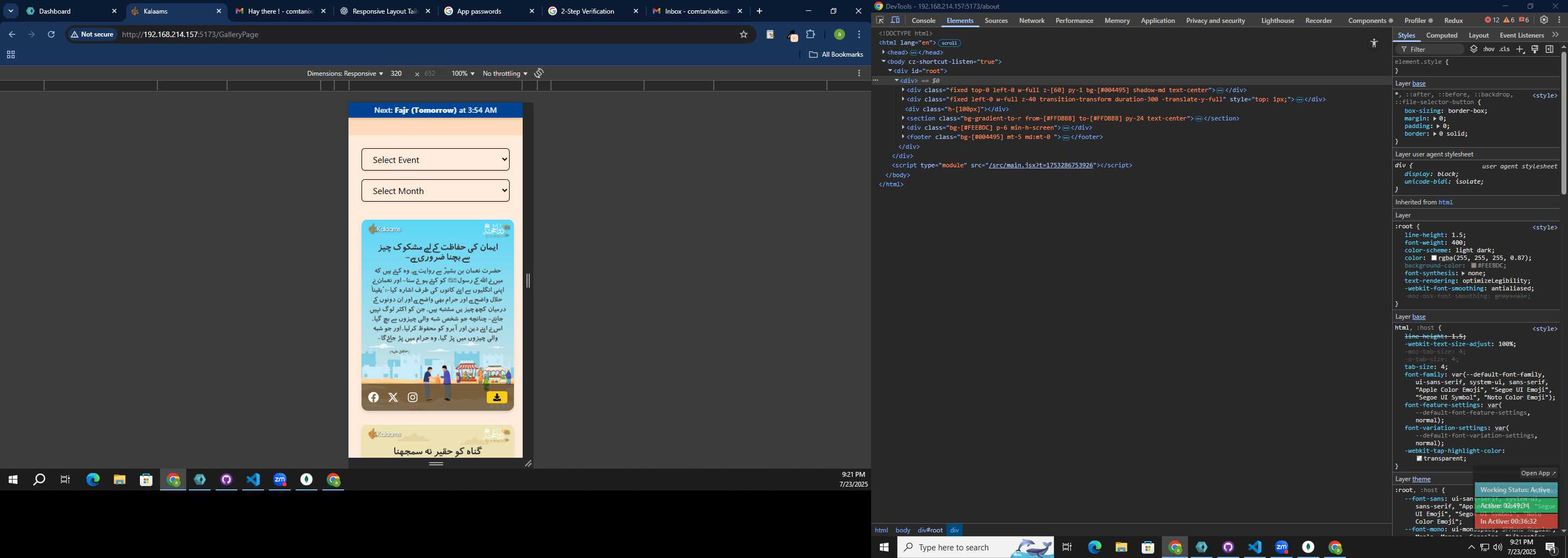1568x558 pixels.
Task: Expand the head element node
Action: click(x=883, y=52)
